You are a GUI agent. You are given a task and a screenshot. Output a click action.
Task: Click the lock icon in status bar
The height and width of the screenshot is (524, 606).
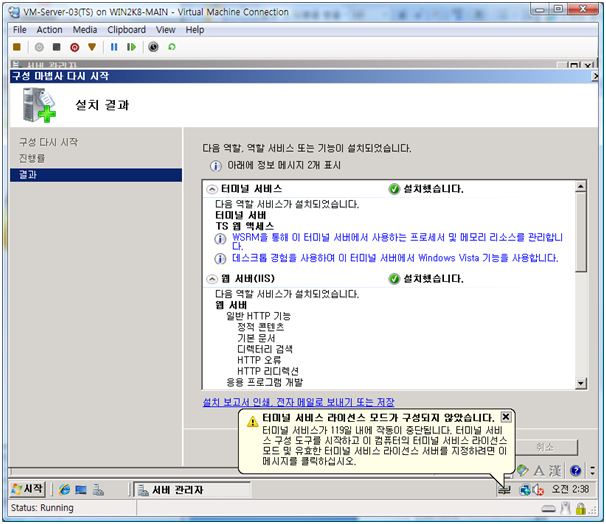[580, 509]
